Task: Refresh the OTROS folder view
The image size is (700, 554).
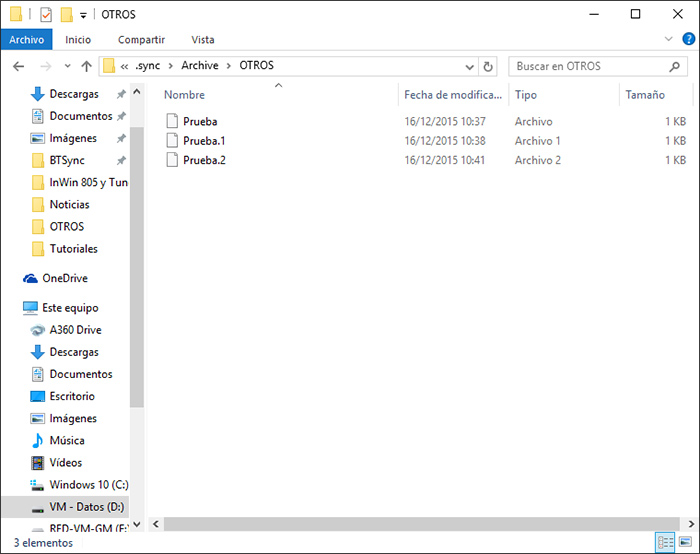Action: tap(488, 66)
